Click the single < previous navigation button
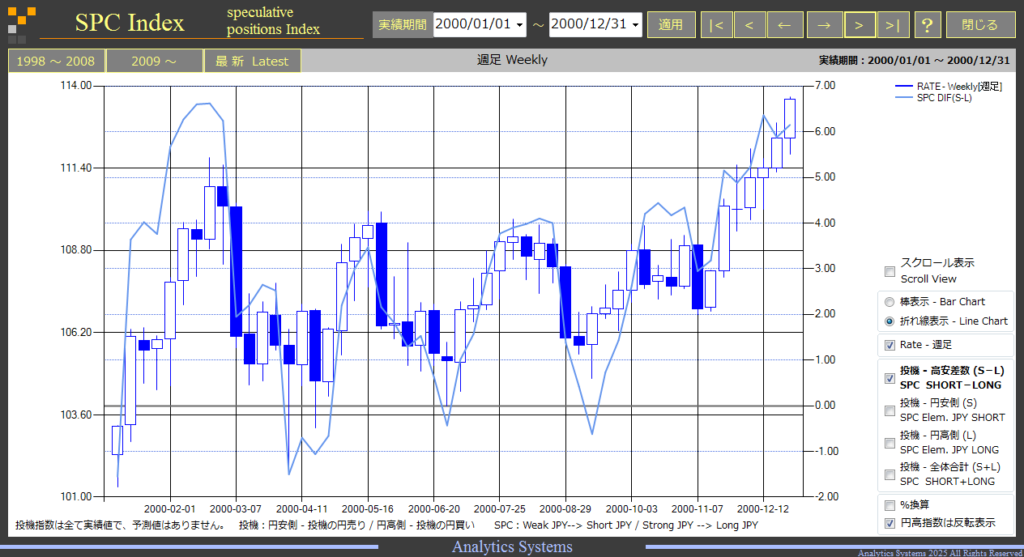The width and height of the screenshot is (1024, 557). click(x=749, y=25)
